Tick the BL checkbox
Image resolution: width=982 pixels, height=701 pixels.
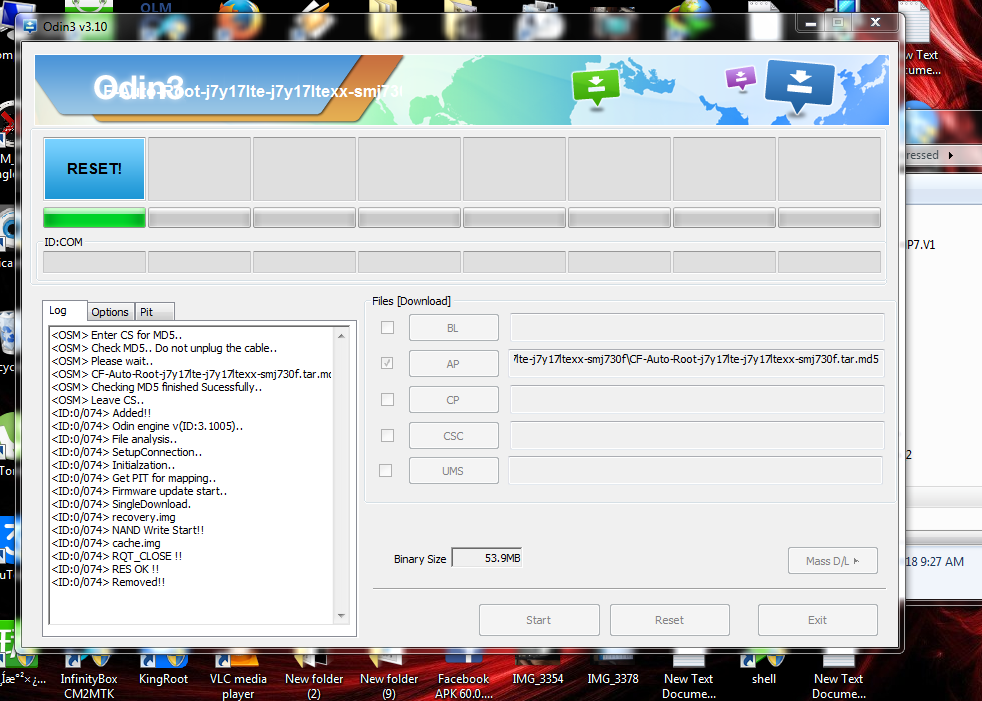click(388, 328)
